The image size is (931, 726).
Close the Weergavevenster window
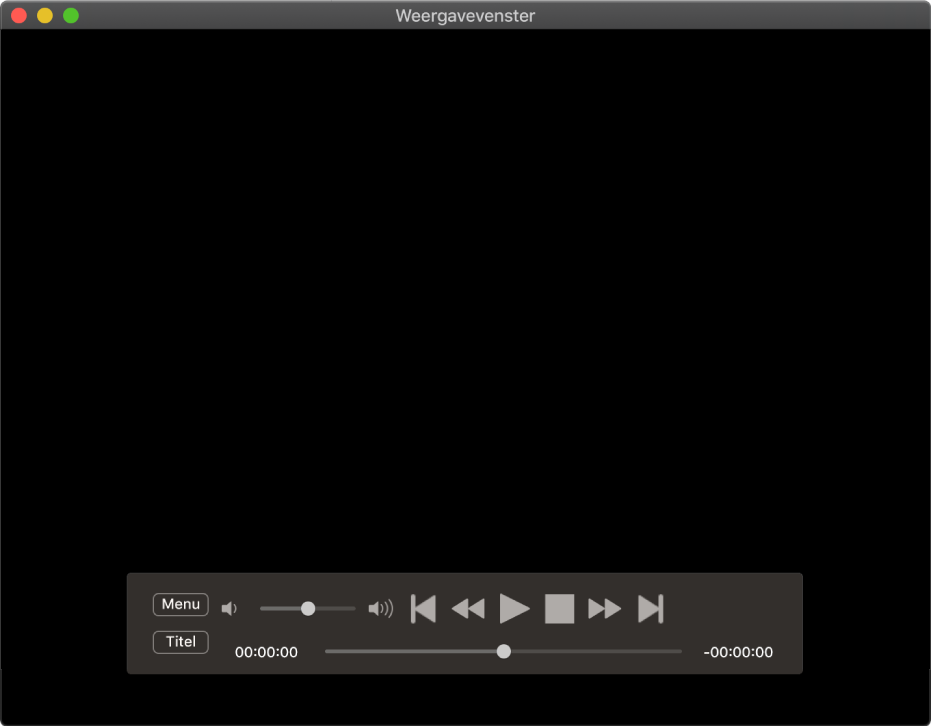(19, 15)
